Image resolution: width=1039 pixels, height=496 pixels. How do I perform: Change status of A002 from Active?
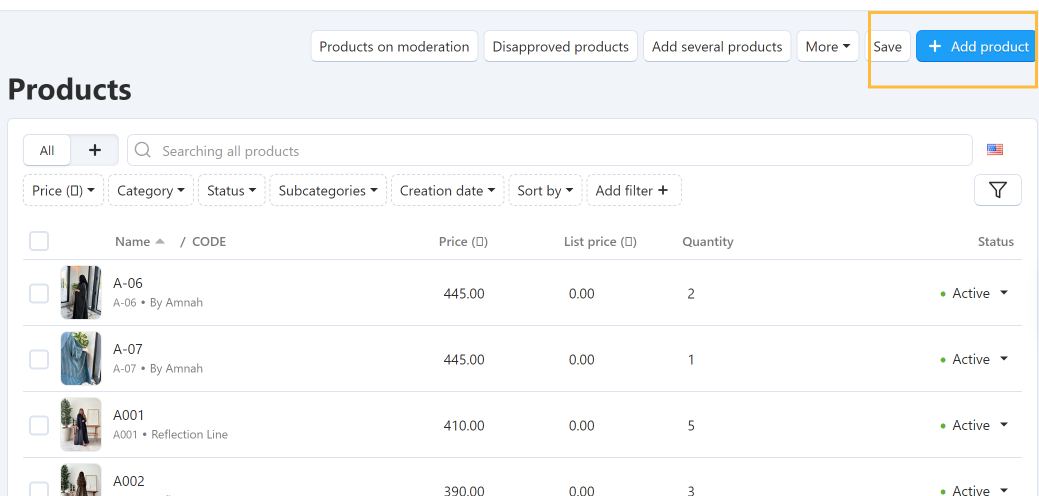click(x=974, y=490)
